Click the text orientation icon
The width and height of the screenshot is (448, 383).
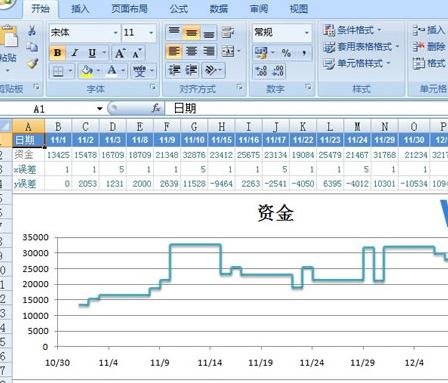(x=211, y=71)
